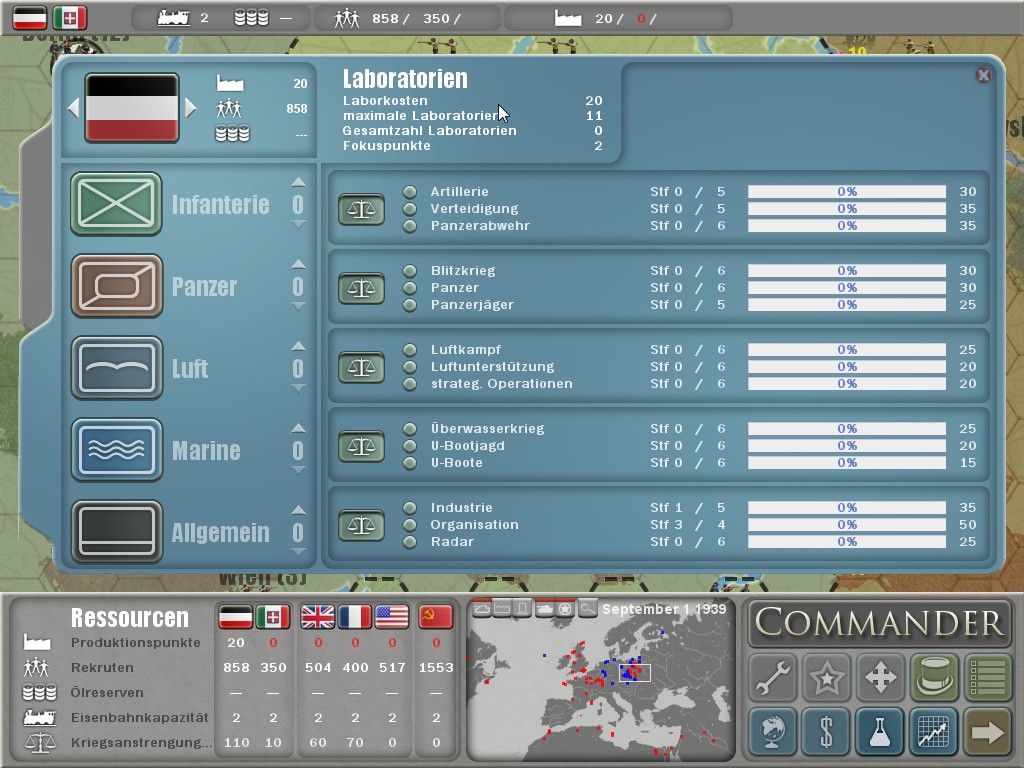1024x768 pixels.
Task: Enable the U-Boote research light
Action: (409, 463)
